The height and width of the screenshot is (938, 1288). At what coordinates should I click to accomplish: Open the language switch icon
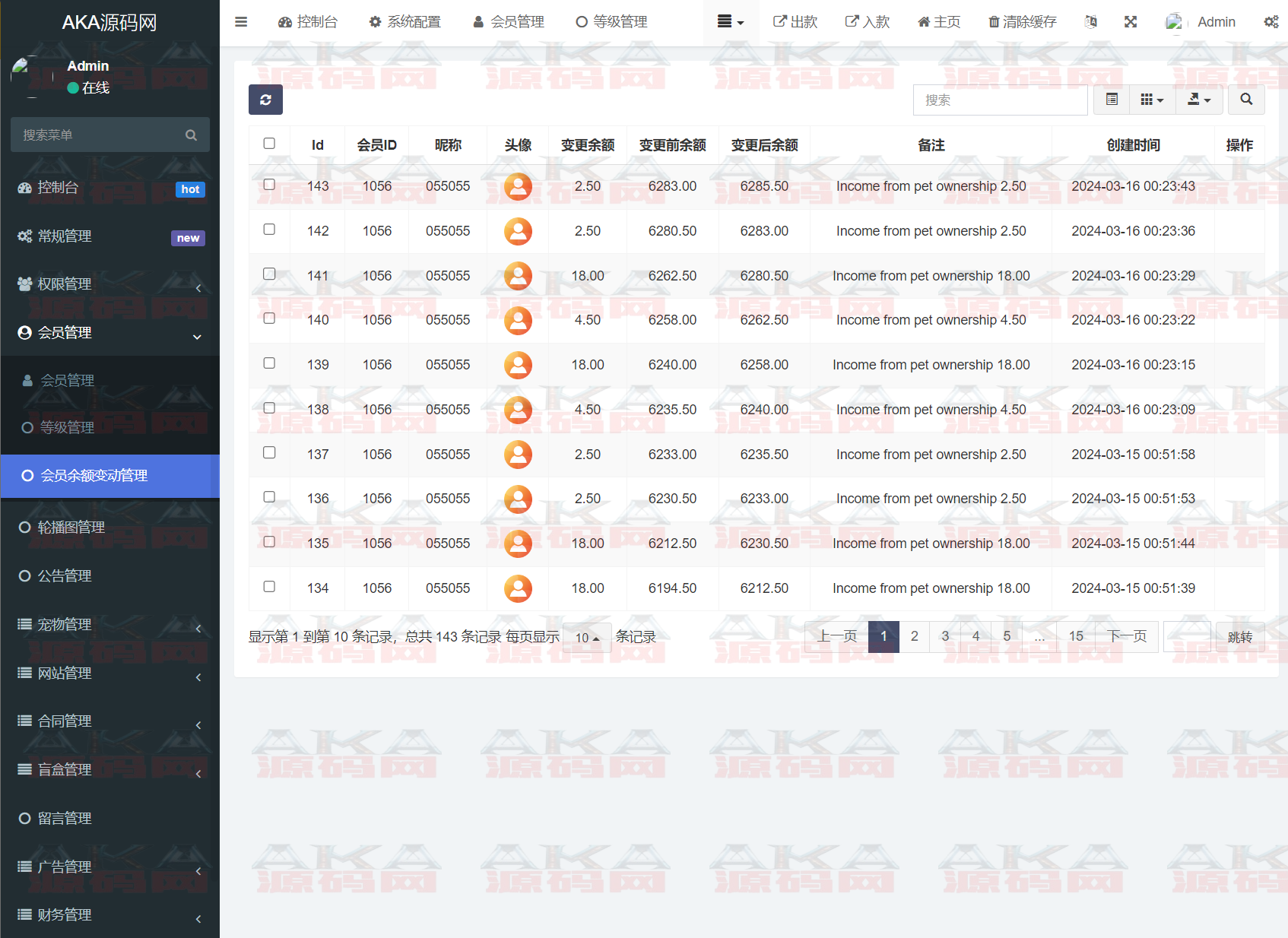tap(1091, 22)
